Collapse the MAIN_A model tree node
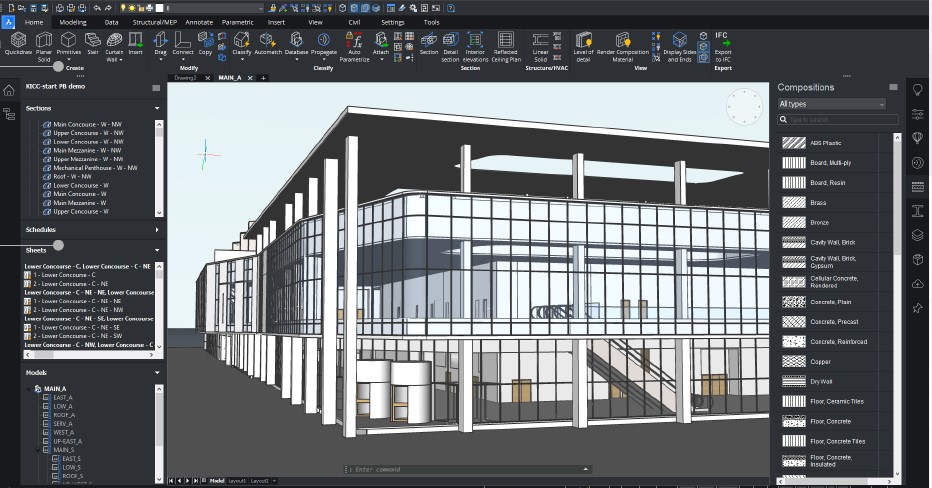 coord(29,389)
